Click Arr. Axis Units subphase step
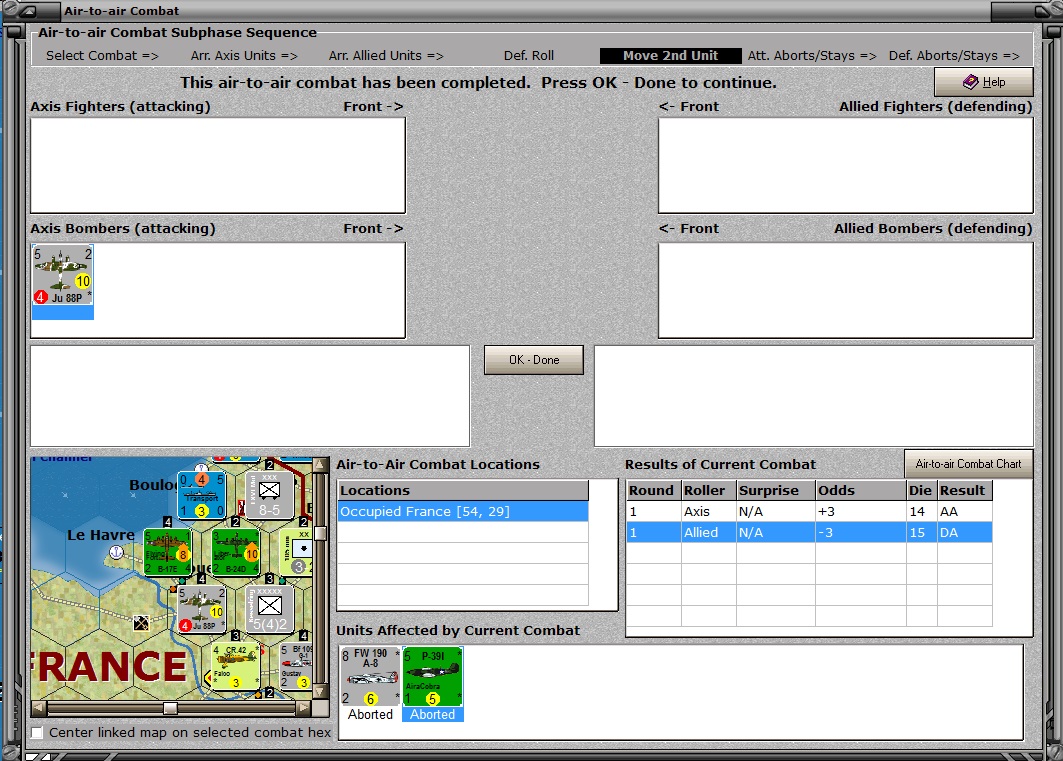Image resolution: width=1063 pixels, height=761 pixels. [244, 56]
